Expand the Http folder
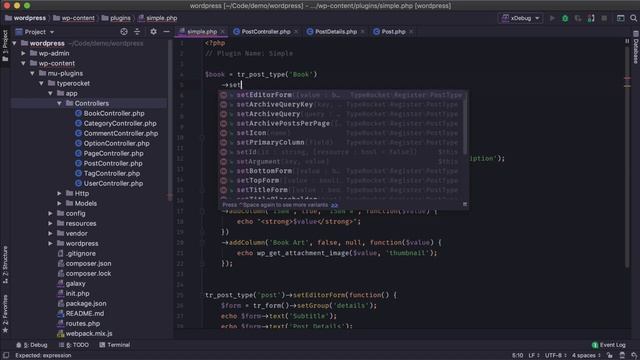640x360 pixels. coord(60,193)
